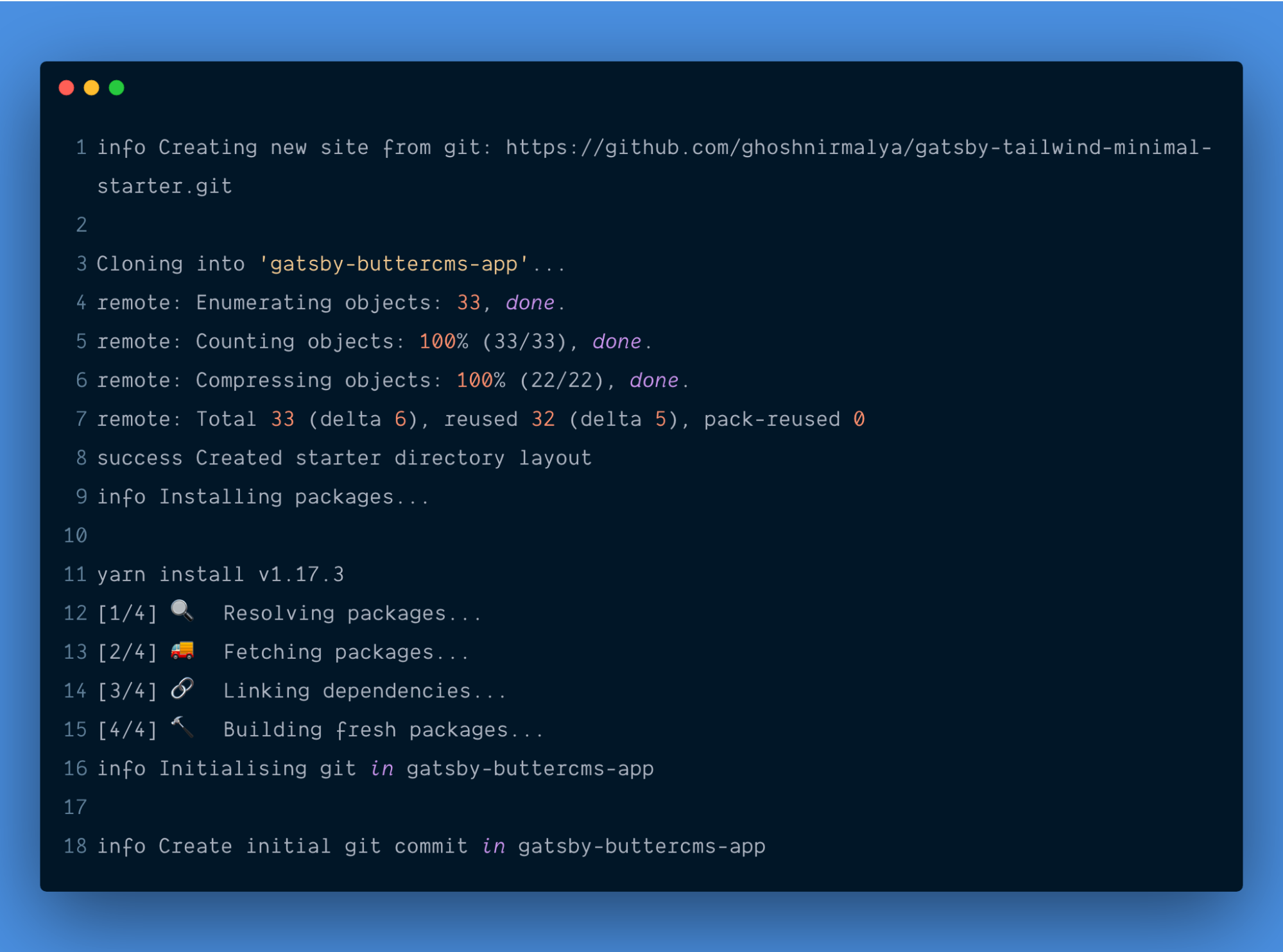Screen dimensions: 1283x952
Task: Click 'pack-reused' on line 7
Action: pyautogui.click(x=772, y=420)
